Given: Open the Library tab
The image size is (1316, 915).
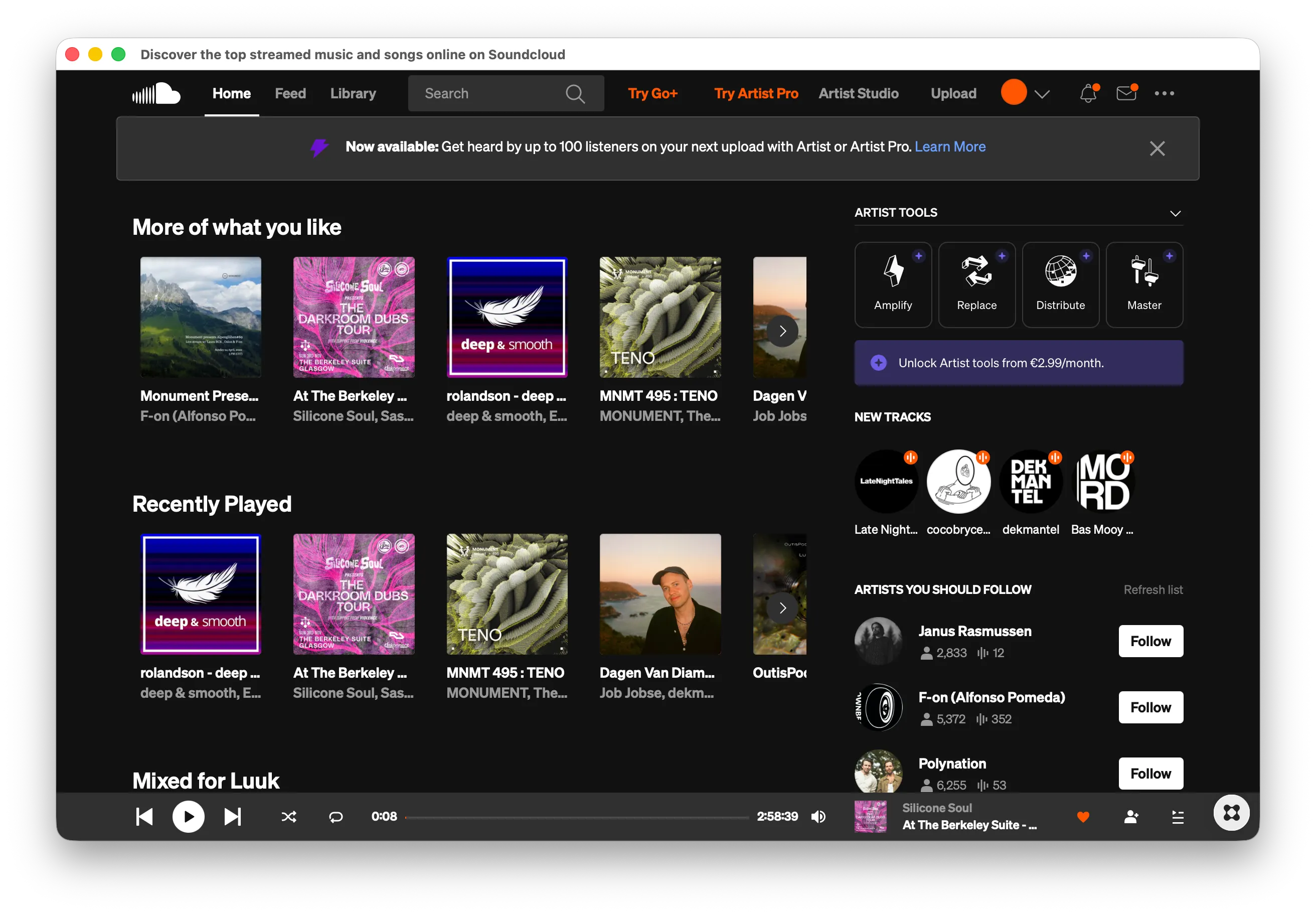Looking at the screenshot, I should click(353, 93).
